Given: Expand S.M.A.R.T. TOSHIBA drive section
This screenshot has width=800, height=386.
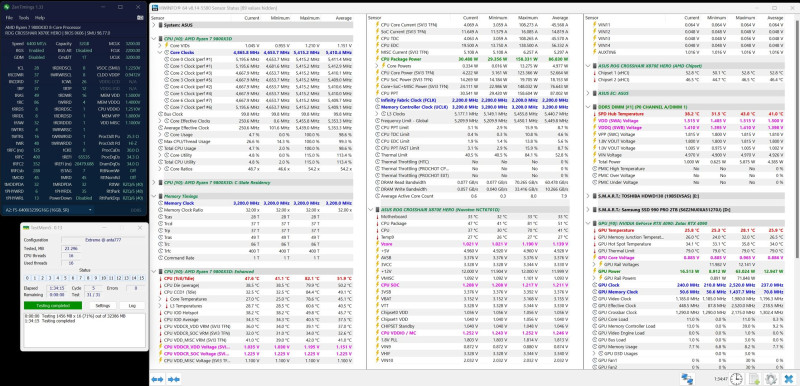Looking at the screenshot, I should tap(588, 196).
